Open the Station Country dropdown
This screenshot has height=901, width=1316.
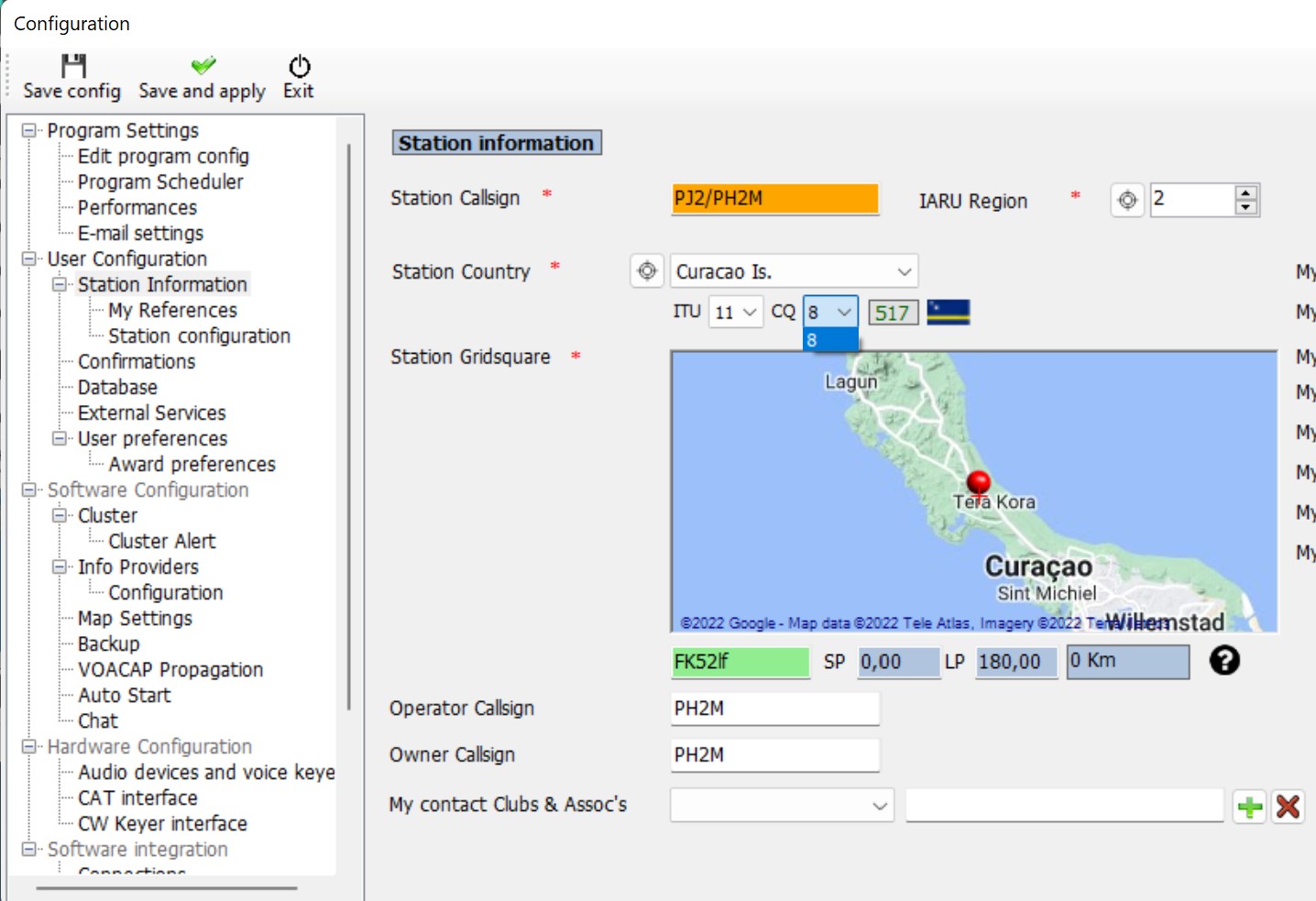(905, 271)
